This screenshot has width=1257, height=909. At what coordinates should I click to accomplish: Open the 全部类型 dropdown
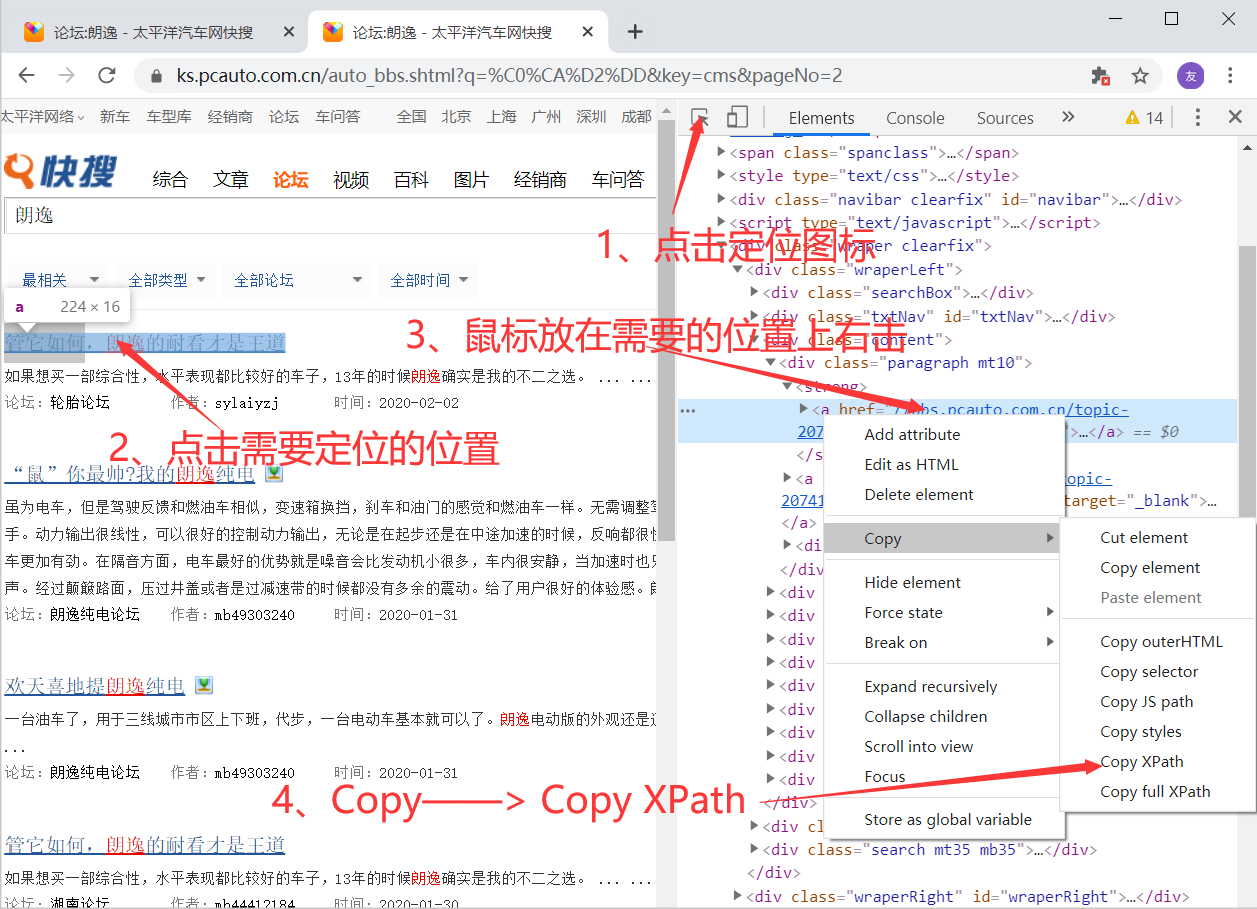(166, 280)
